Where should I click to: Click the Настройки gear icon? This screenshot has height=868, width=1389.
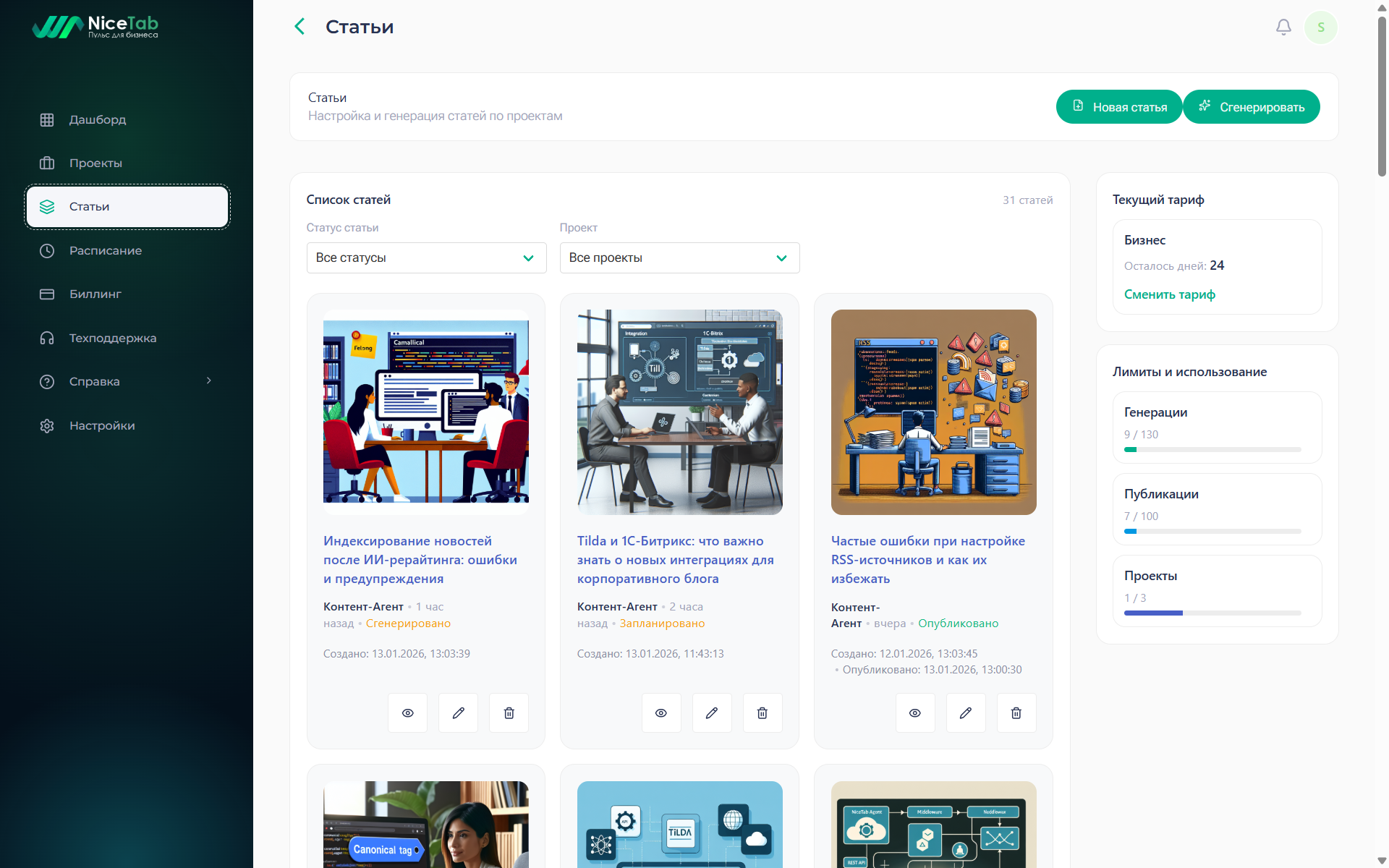click(47, 425)
